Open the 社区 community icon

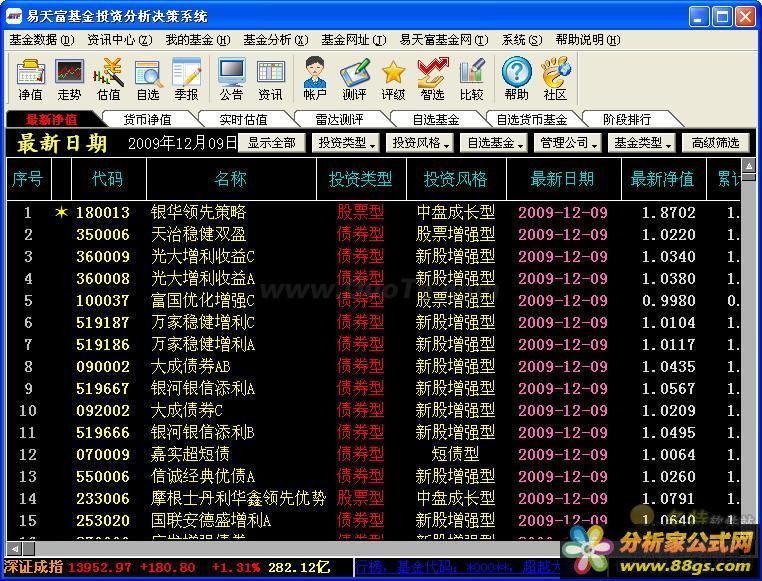[555, 79]
